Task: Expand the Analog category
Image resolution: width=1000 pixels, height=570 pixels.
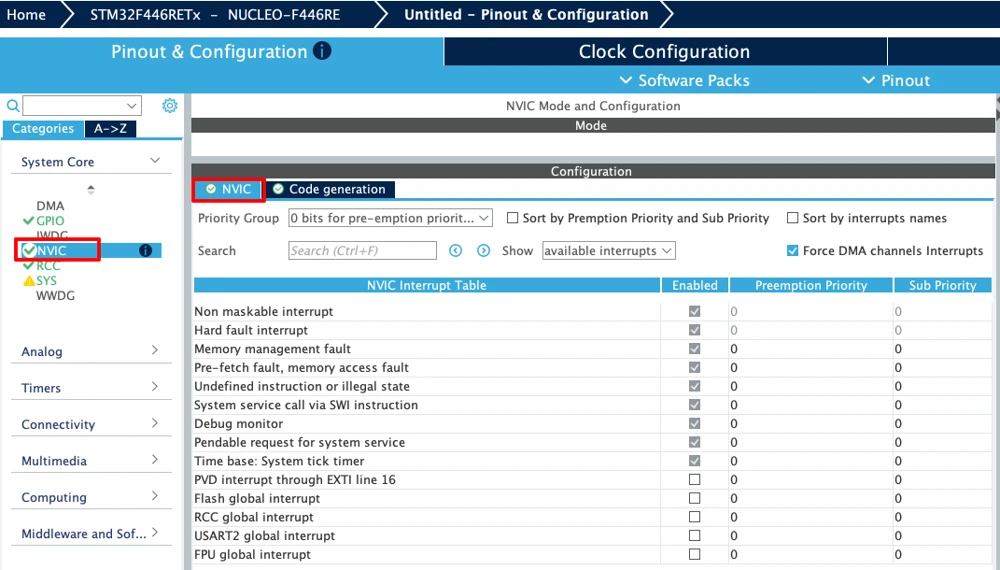Action: 155,350
